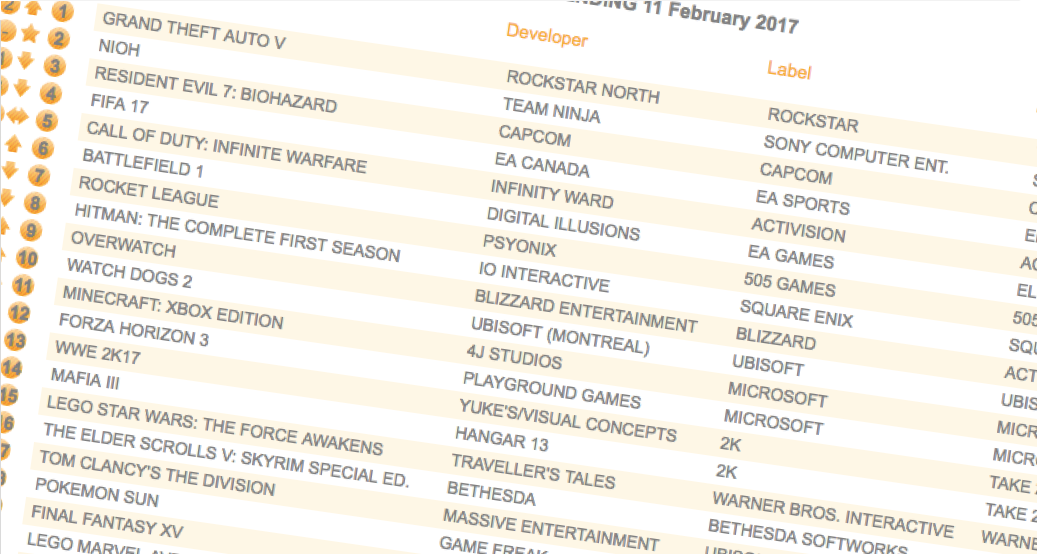Viewport: 1037px width, 554px height.
Task: Click the double arrow beside rank 5
Action: click(x=17, y=115)
